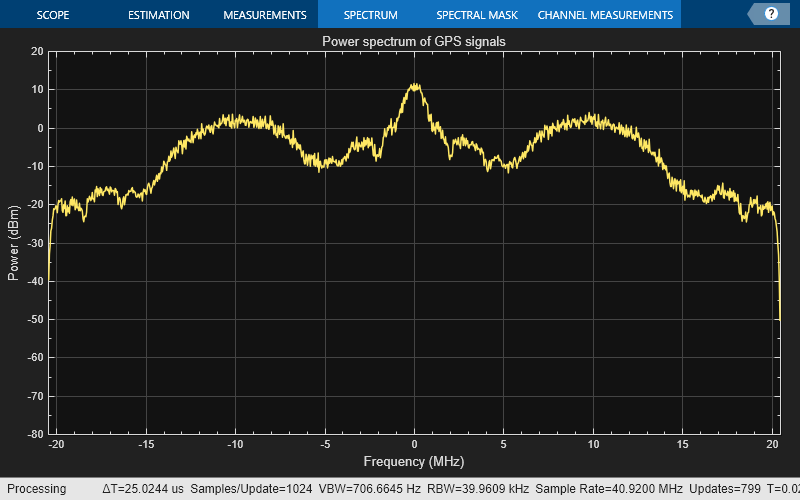800x500 pixels.
Task: Click the Samples/Update=1024 status entry
Action: [x=251, y=489]
